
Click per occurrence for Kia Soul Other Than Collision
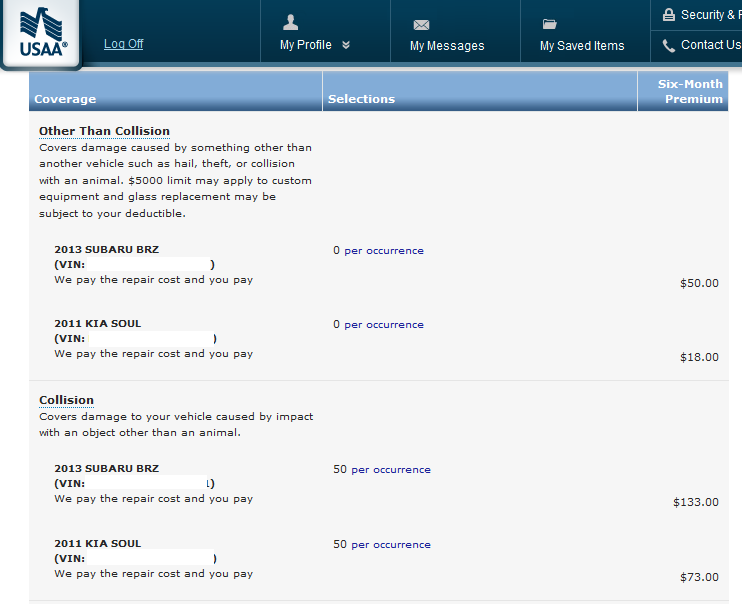coord(384,325)
